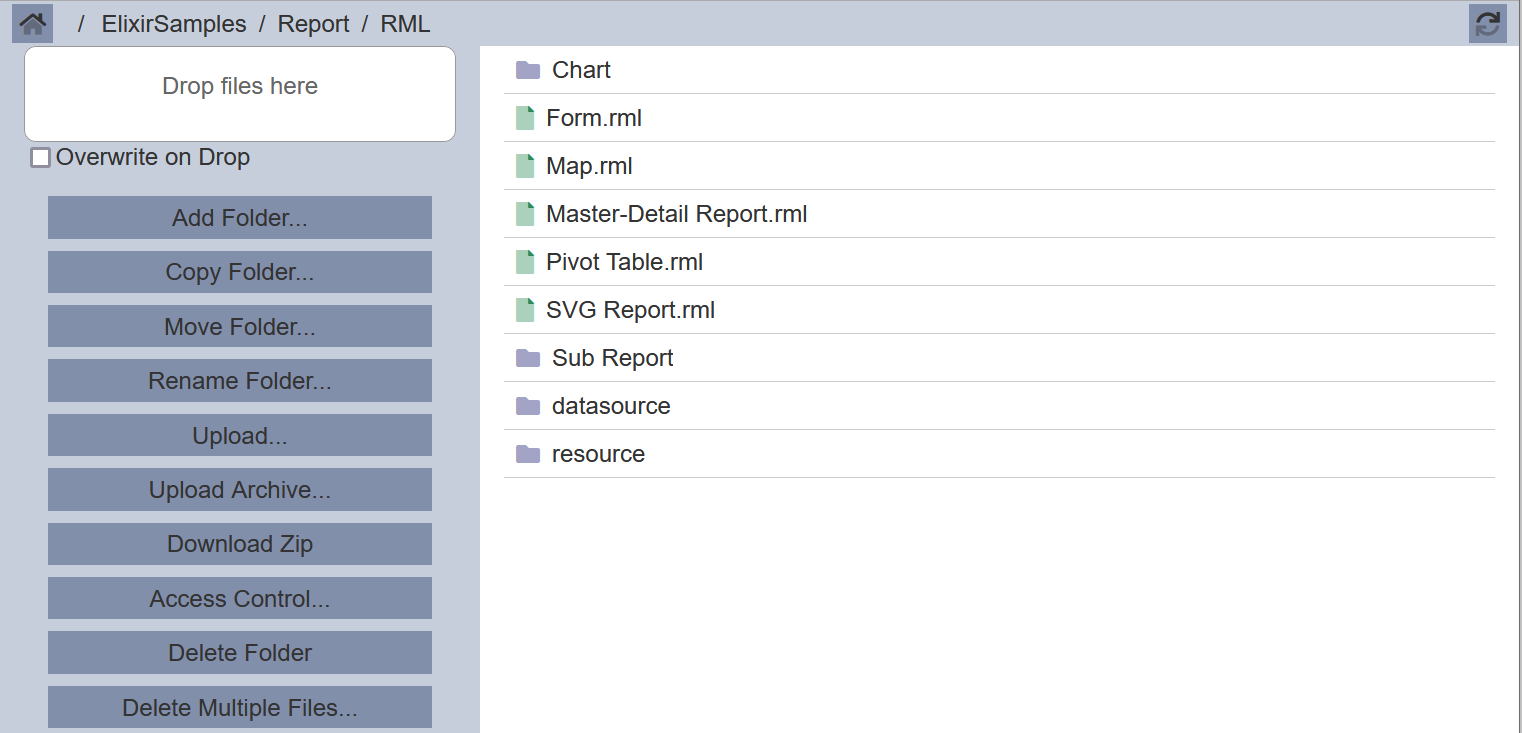Click the Drop files here area
1522x733 pixels.
(240, 94)
